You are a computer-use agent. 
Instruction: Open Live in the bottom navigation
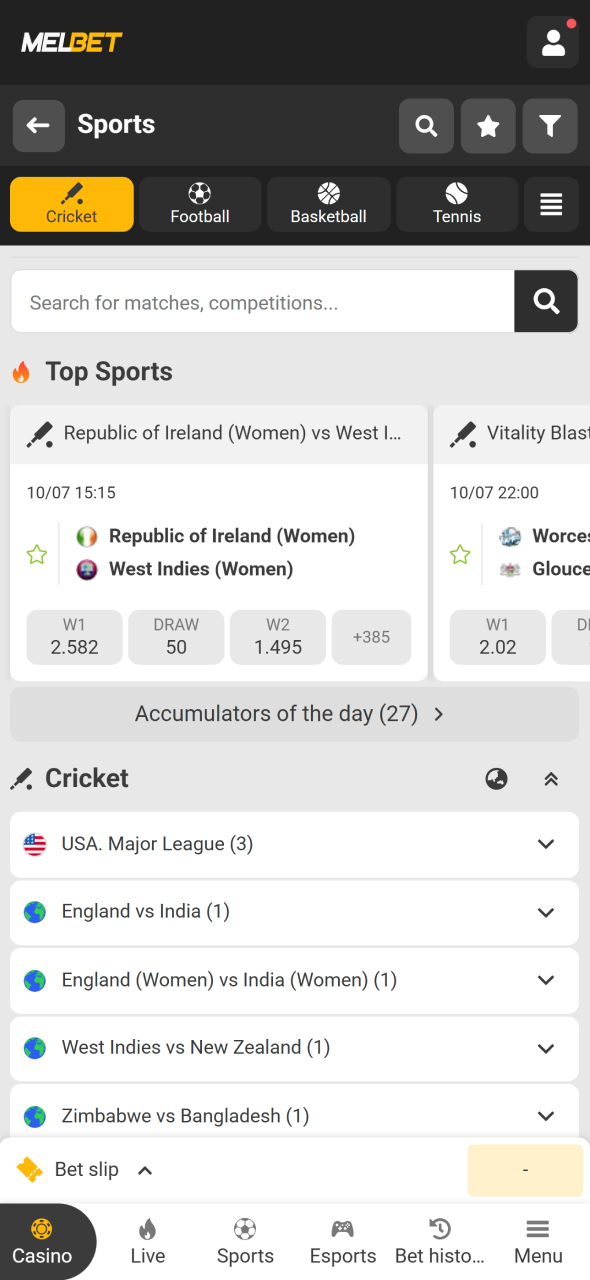point(148,1242)
